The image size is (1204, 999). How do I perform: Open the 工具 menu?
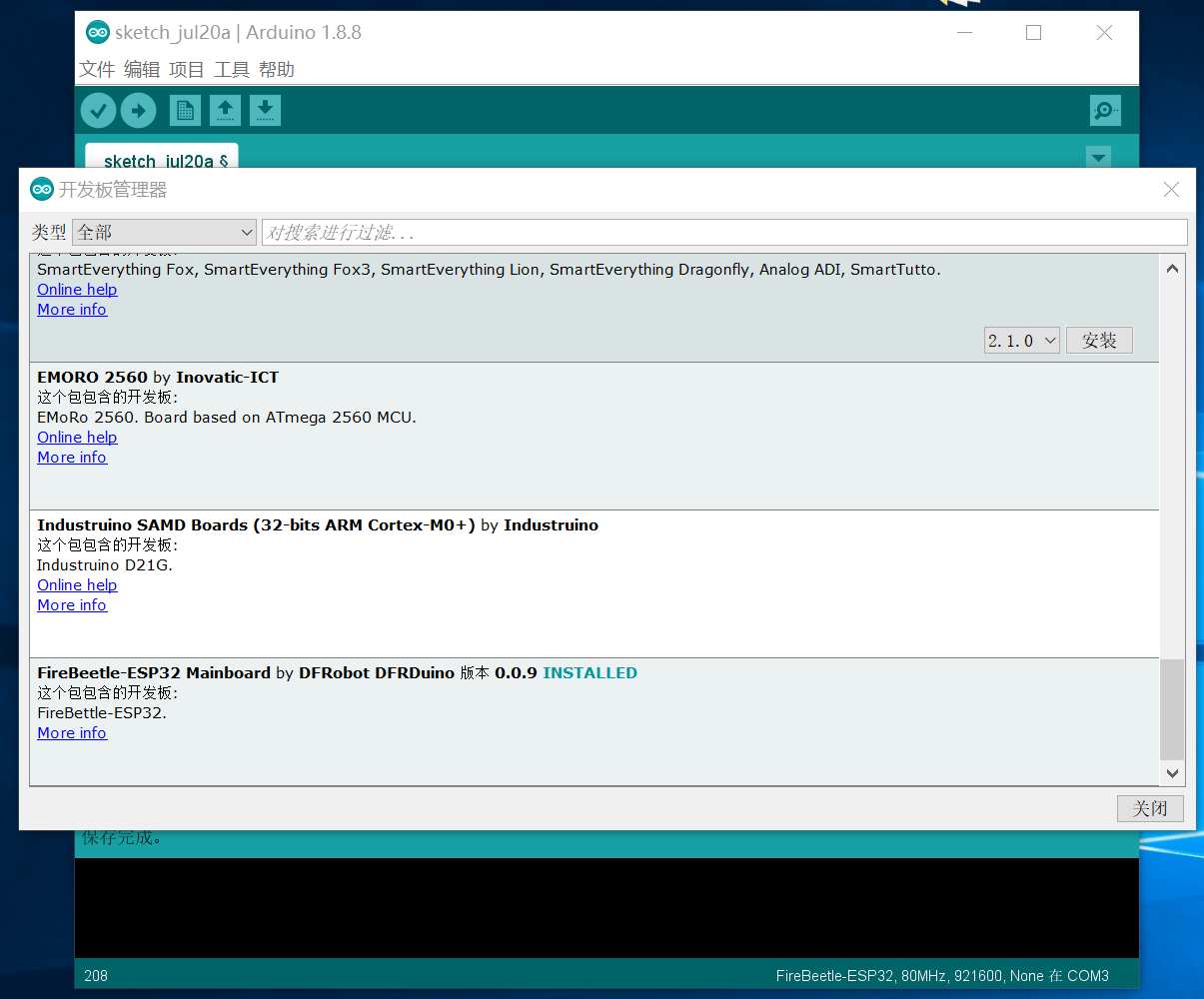(232, 69)
